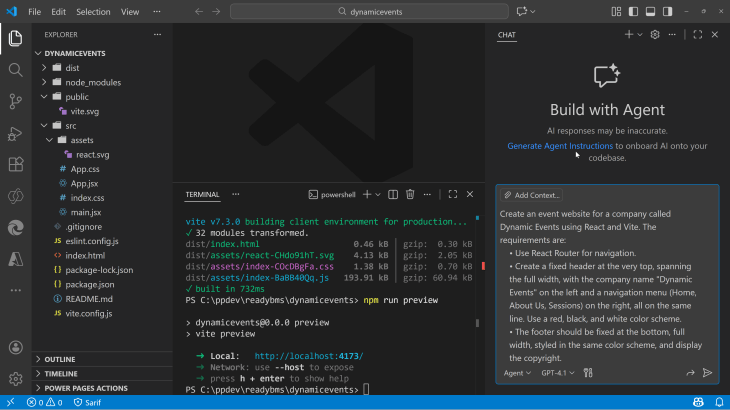Open Run and Debug view
The width and height of the screenshot is (730, 410).
click(15, 133)
